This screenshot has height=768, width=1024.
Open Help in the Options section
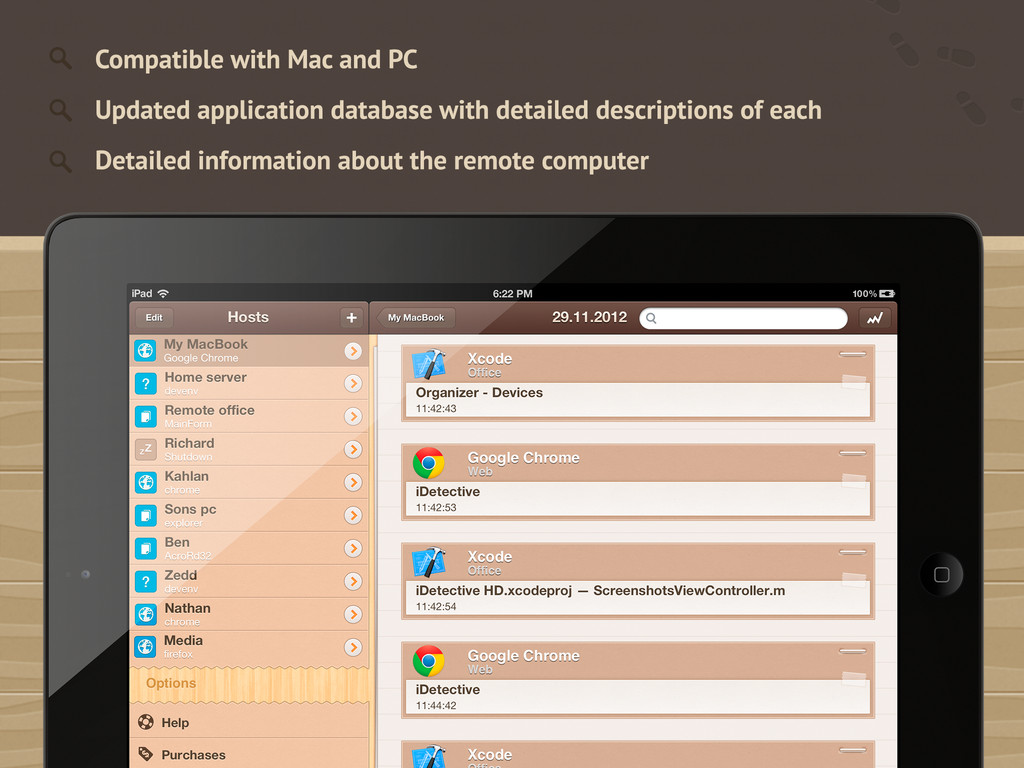pyautogui.click(x=249, y=722)
